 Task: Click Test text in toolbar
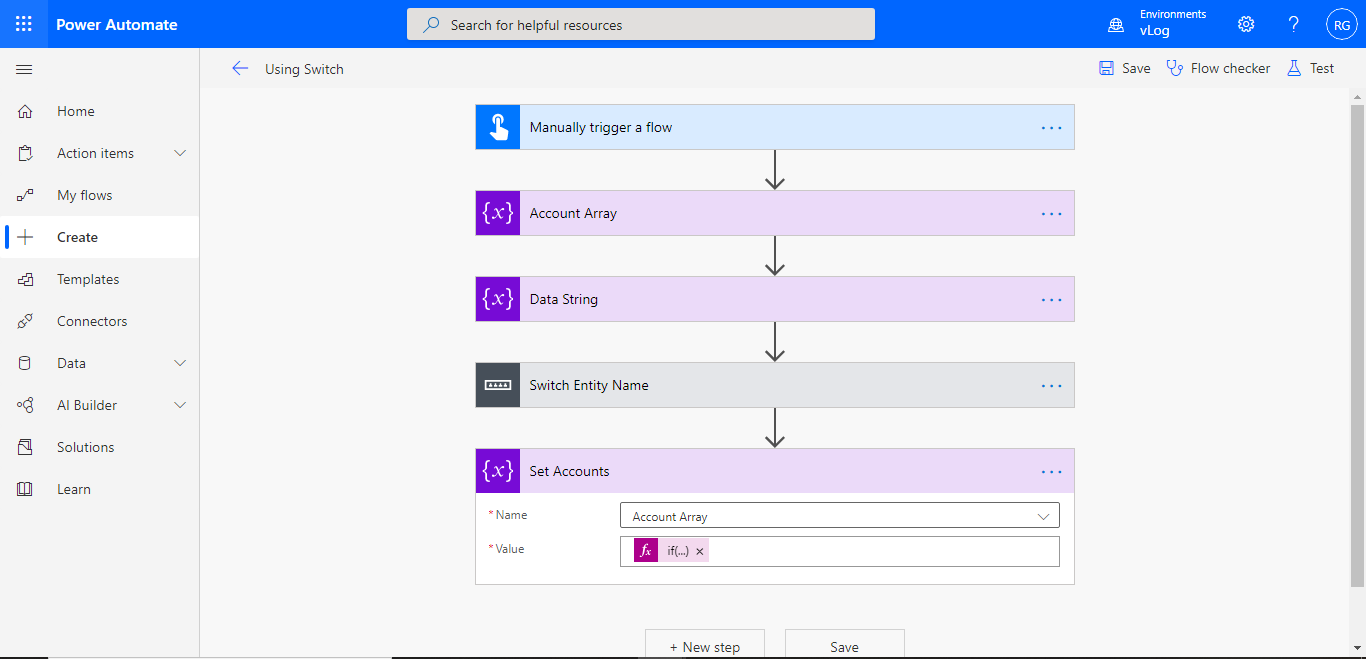1322,68
